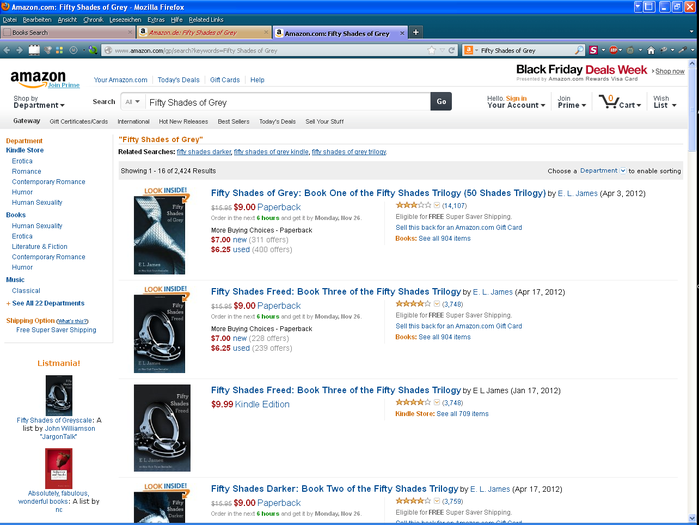Click the magnifier in the Firefox search box

pyautogui.click(x=579, y=50)
